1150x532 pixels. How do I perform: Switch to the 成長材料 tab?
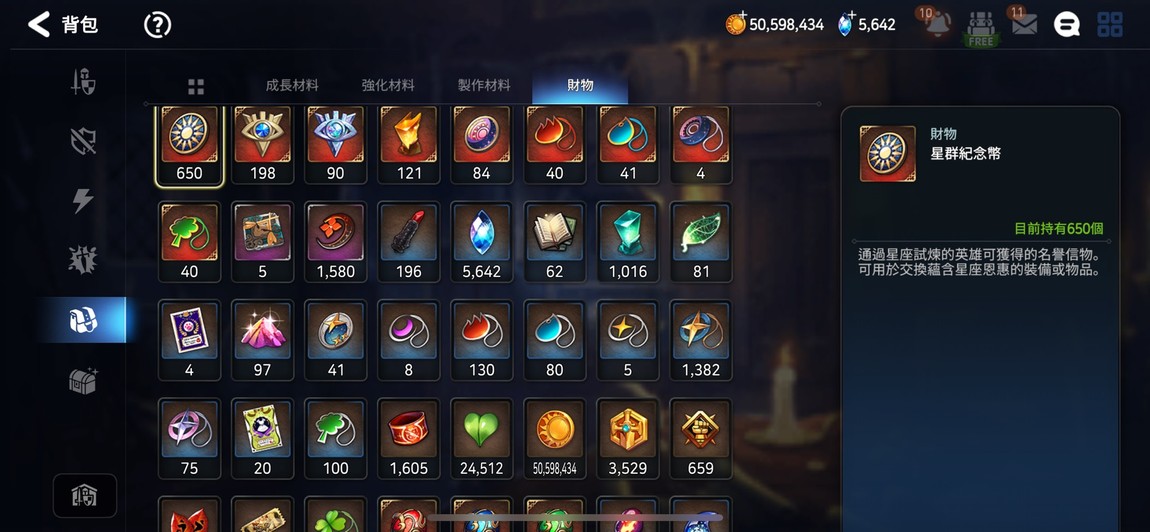[x=292, y=85]
